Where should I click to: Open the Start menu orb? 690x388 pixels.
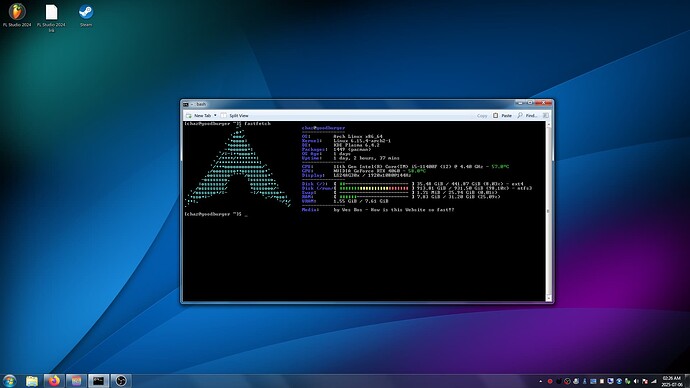9,381
